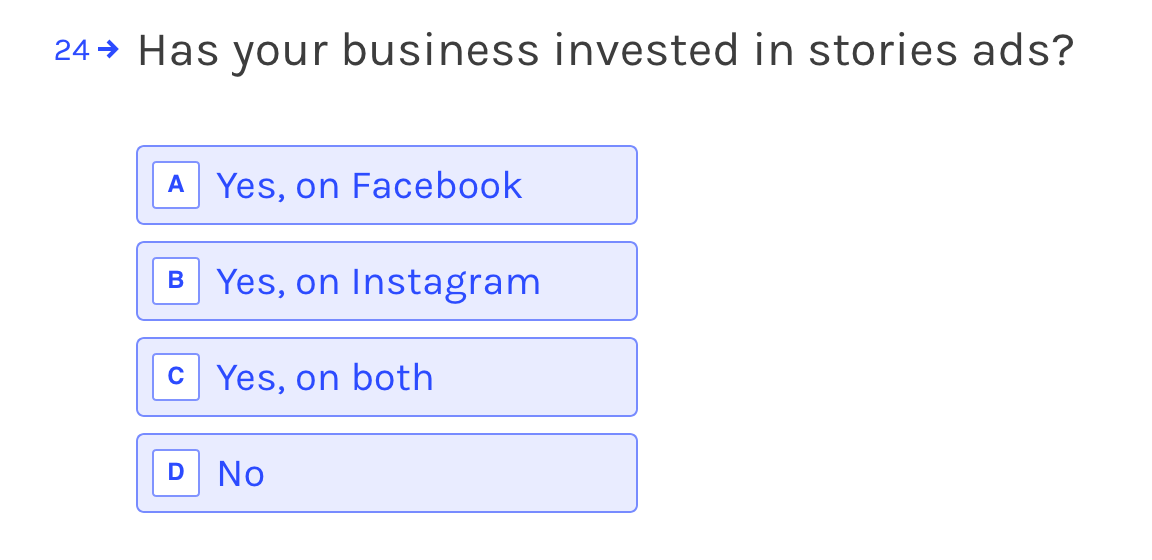The image size is (1152, 560).
Task: Click the "Yes, on both" label text
Action: tap(325, 378)
